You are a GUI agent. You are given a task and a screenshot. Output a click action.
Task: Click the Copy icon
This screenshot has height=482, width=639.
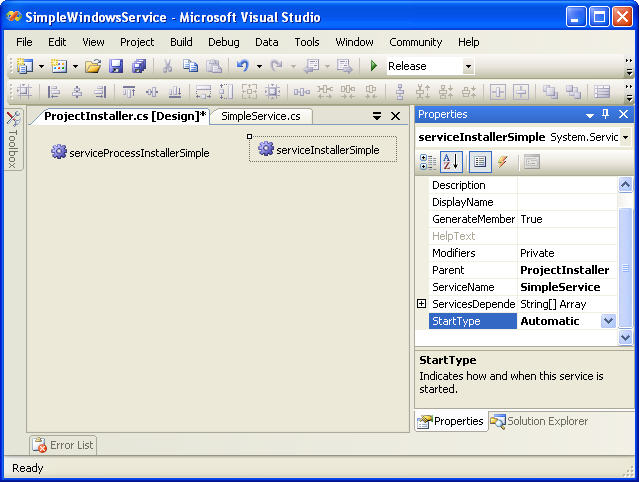coord(190,66)
